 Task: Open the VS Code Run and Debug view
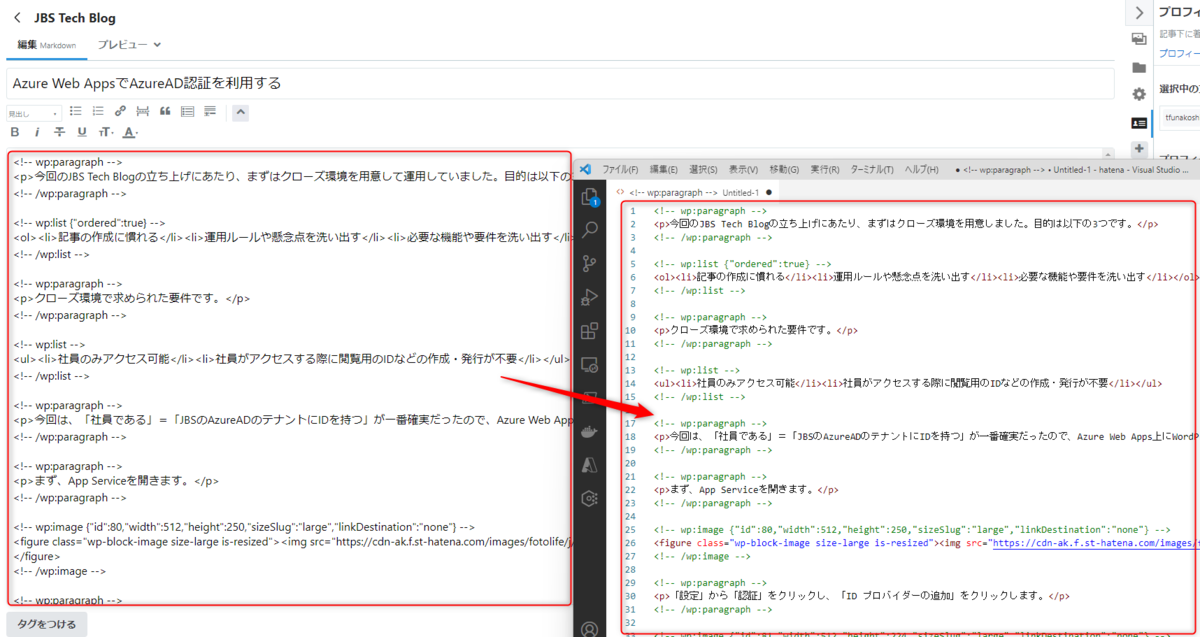[x=590, y=297]
